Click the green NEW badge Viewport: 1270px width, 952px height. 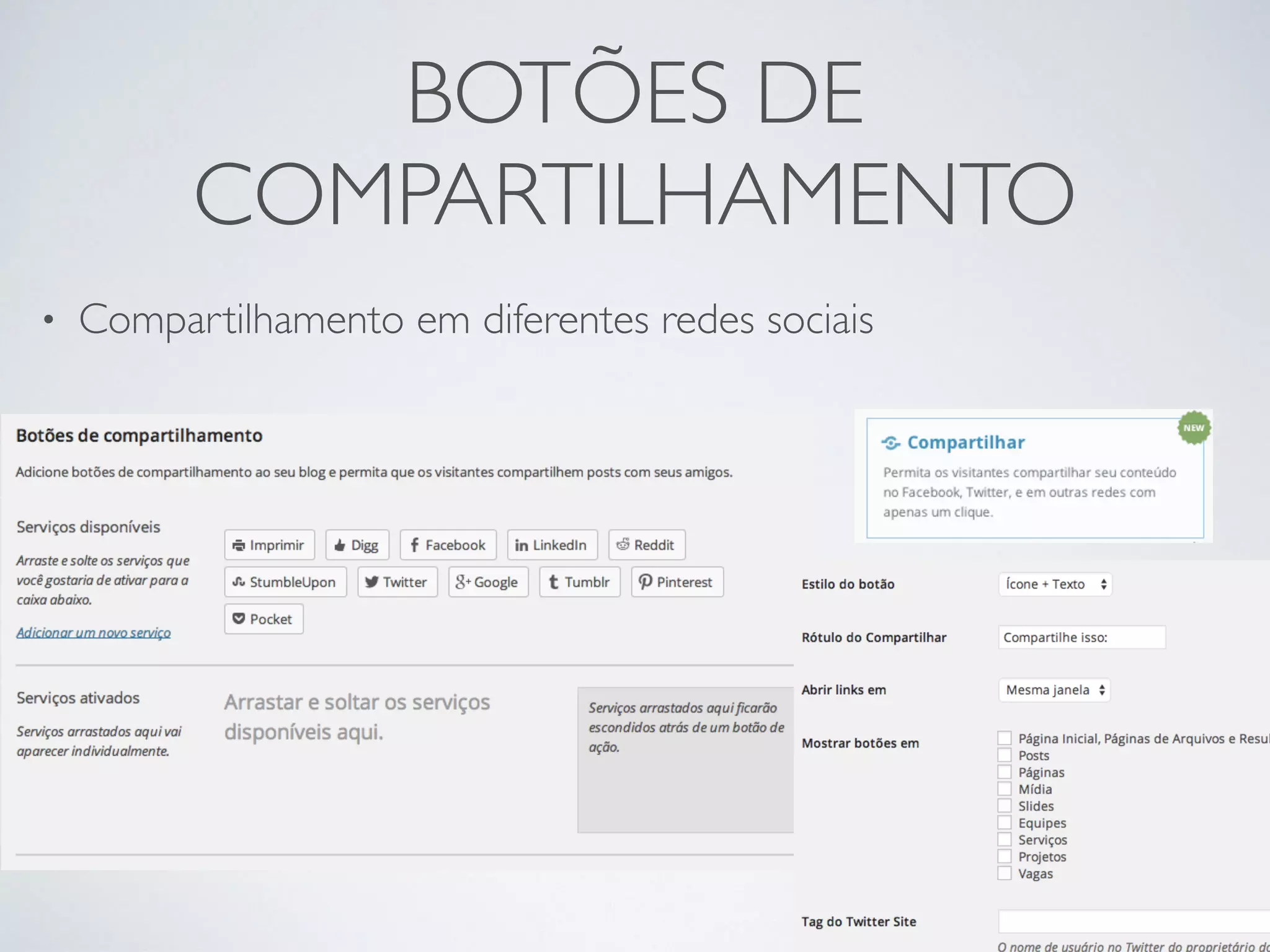pyautogui.click(x=1194, y=428)
